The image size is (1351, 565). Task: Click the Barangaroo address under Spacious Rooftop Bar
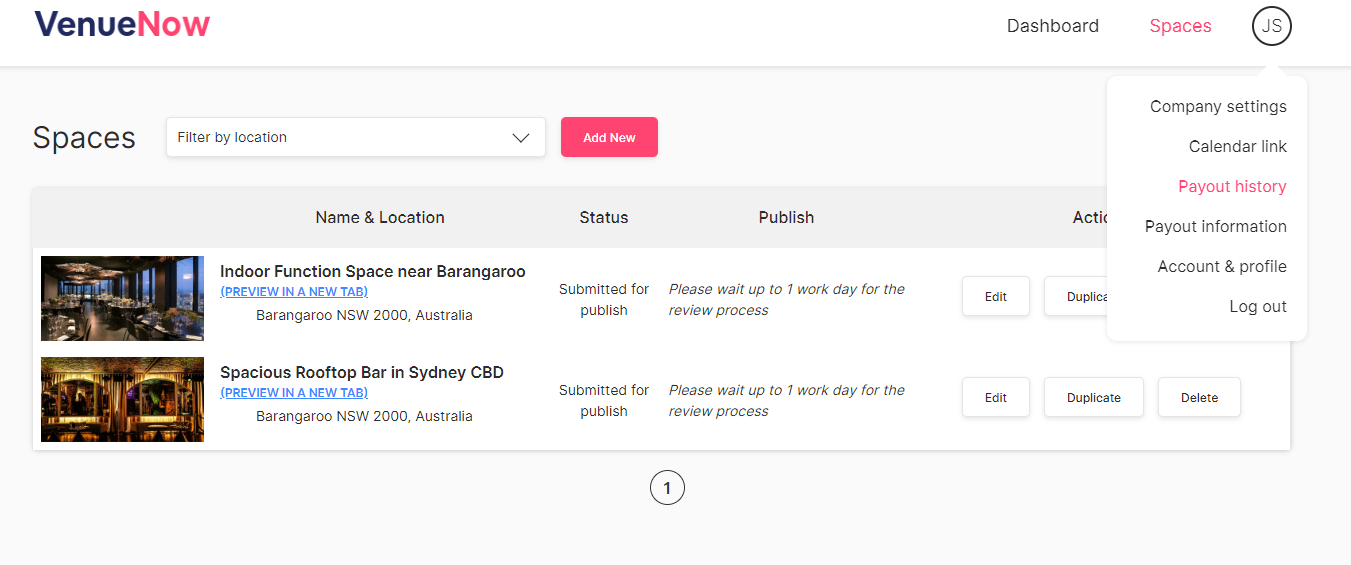pyautogui.click(x=364, y=416)
